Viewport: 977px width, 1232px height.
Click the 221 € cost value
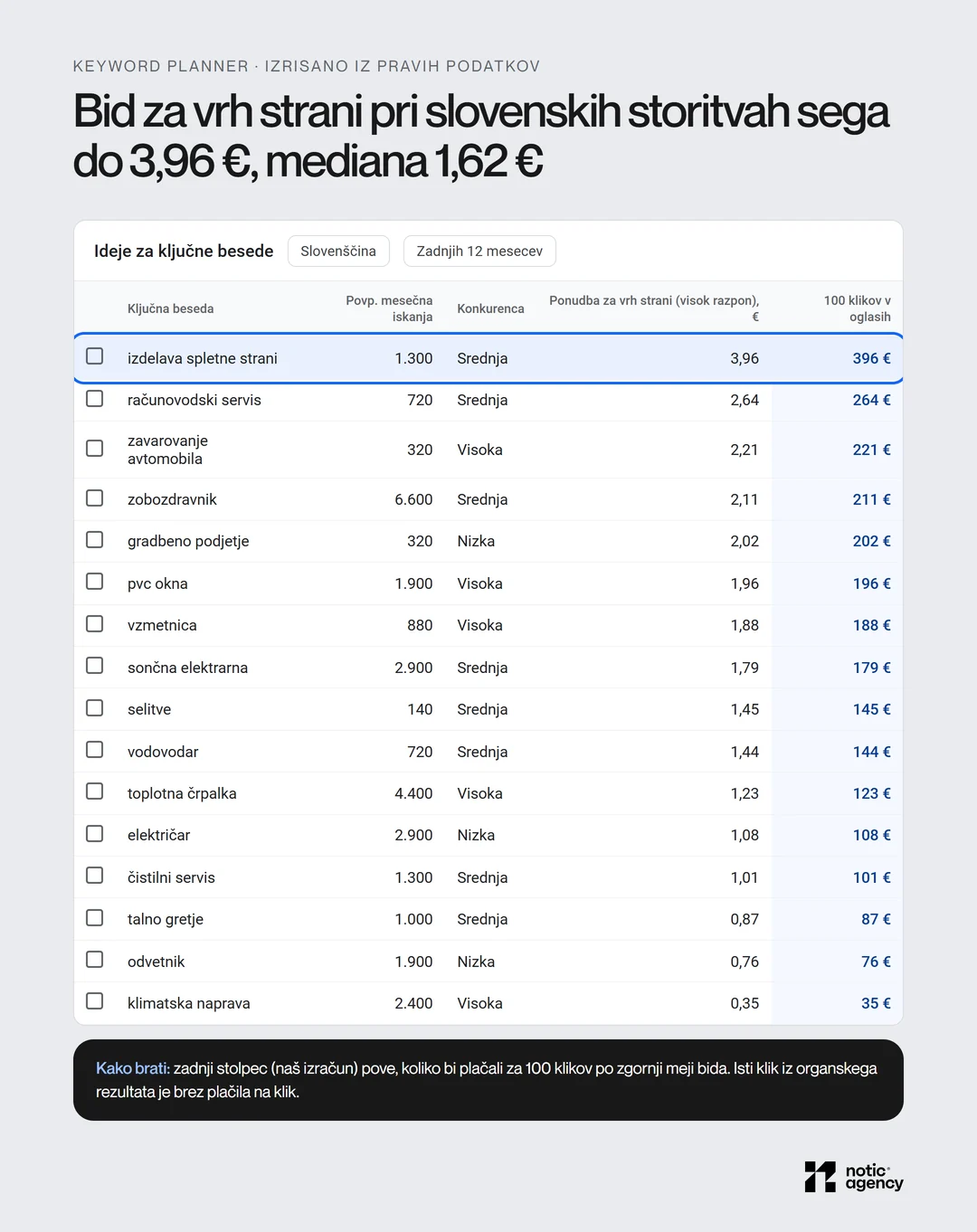[x=871, y=450]
